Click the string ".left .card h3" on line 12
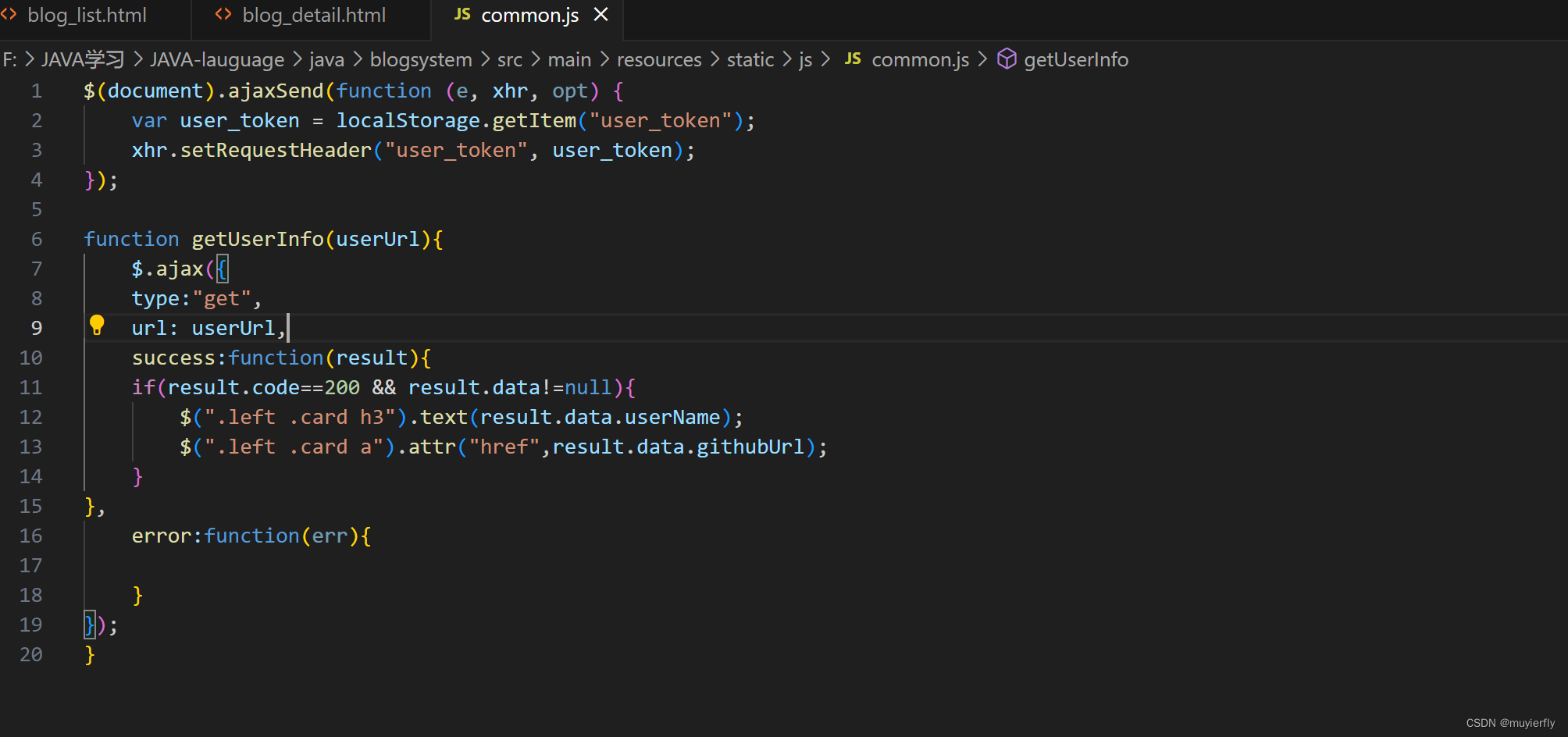This screenshot has width=1568, height=737. tap(300, 418)
